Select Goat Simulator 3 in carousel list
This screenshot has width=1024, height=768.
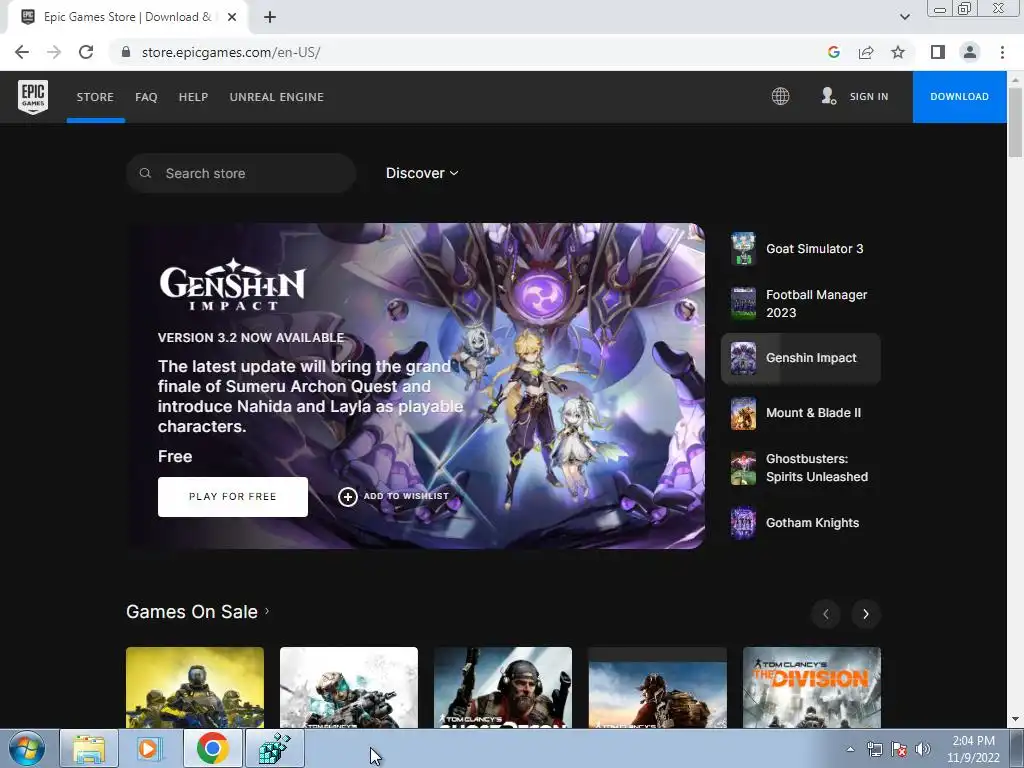(801, 249)
